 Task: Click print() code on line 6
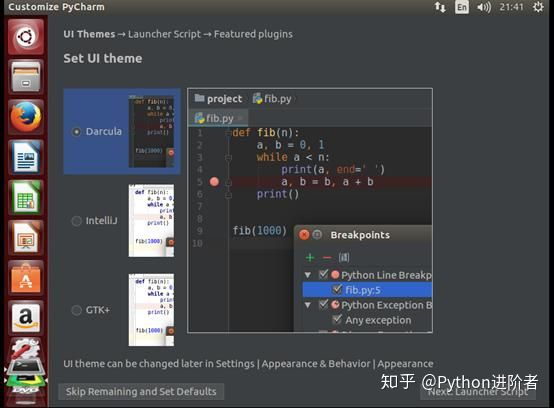point(278,194)
